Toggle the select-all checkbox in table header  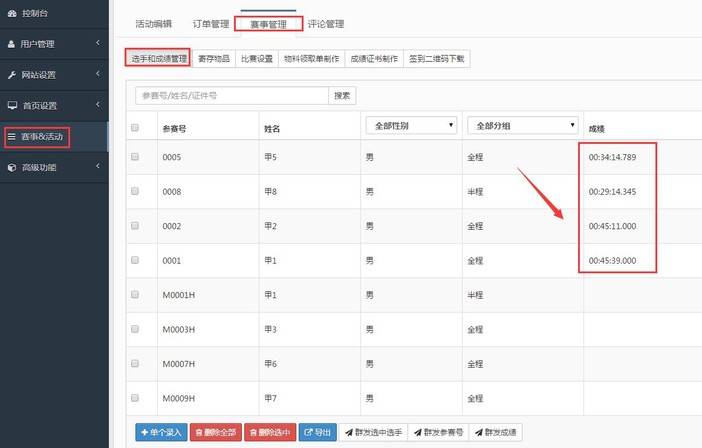[x=135, y=127]
